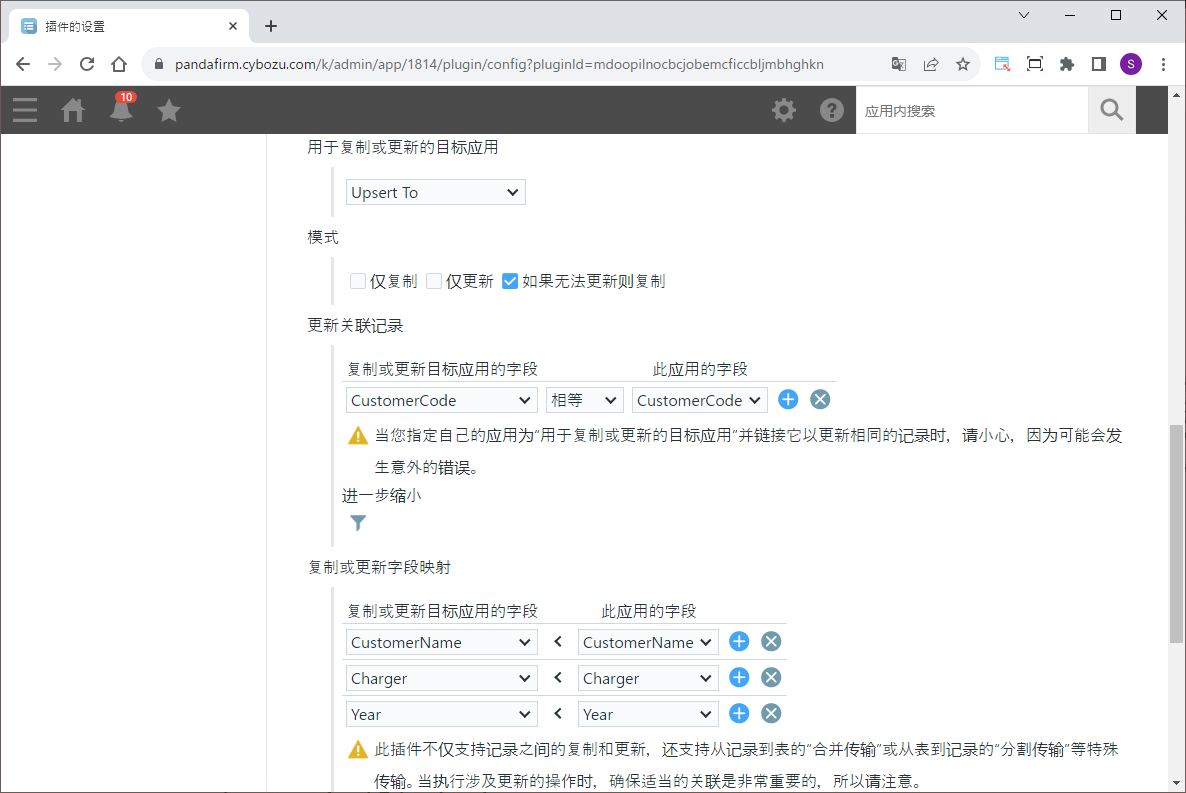Open the 相等 operator dropdown

pyautogui.click(x=584, y=400)
